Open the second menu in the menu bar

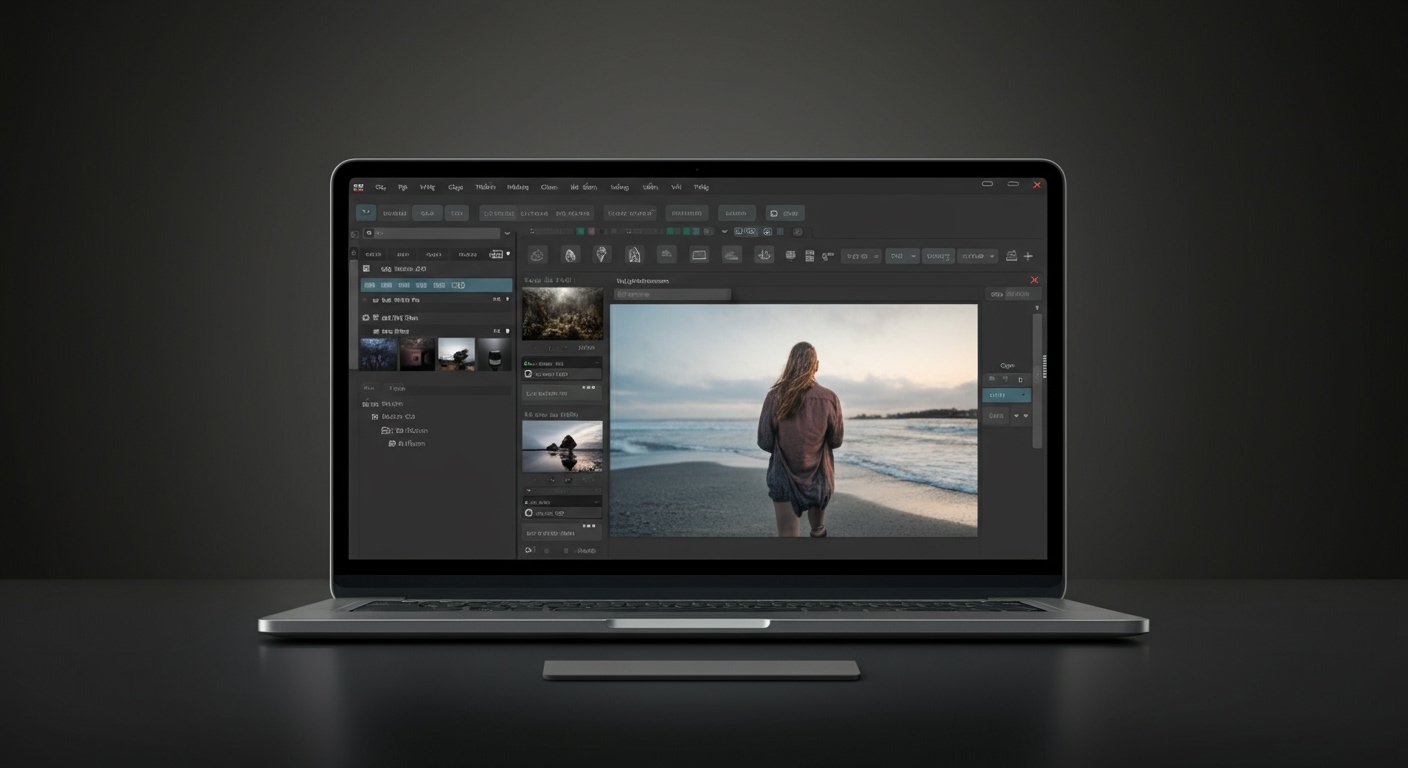(x=401, y=187)
